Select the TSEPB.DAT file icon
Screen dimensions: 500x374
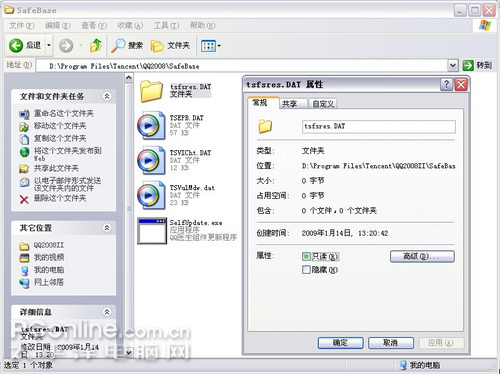(x=151, y=126)
